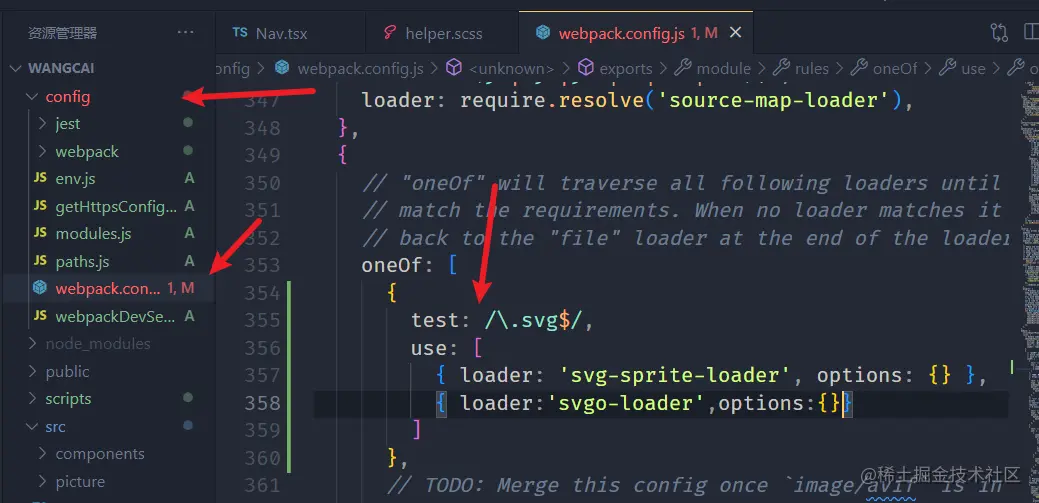
Task: Click line number 354 in gutter
Action: pos(262,293)
